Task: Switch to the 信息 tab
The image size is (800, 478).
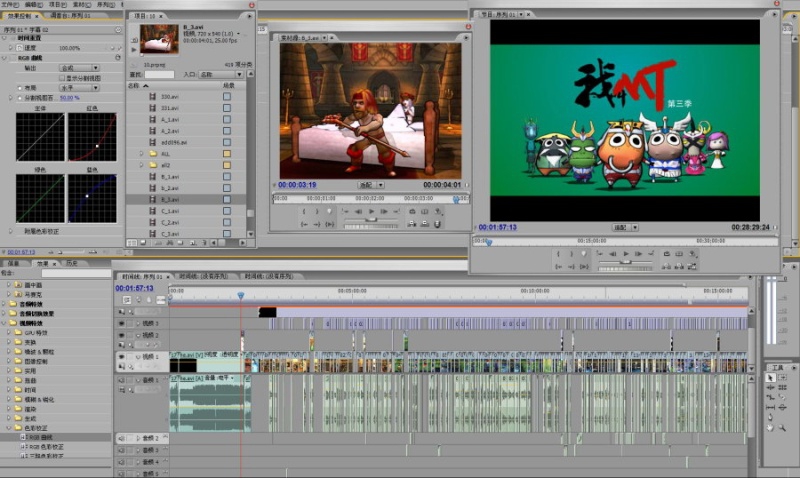Action: pyautogui.click(x=13, y=263)
